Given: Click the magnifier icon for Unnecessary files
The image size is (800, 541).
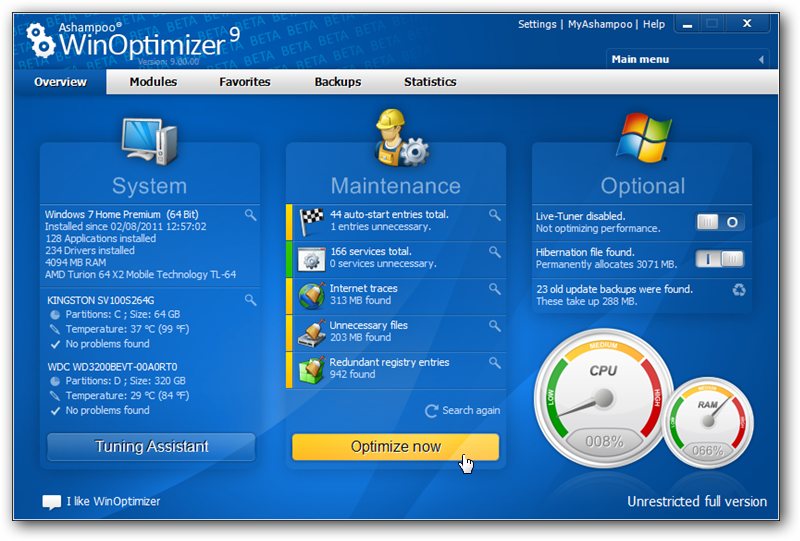Looking at the screenshot, I should (494, 326).
